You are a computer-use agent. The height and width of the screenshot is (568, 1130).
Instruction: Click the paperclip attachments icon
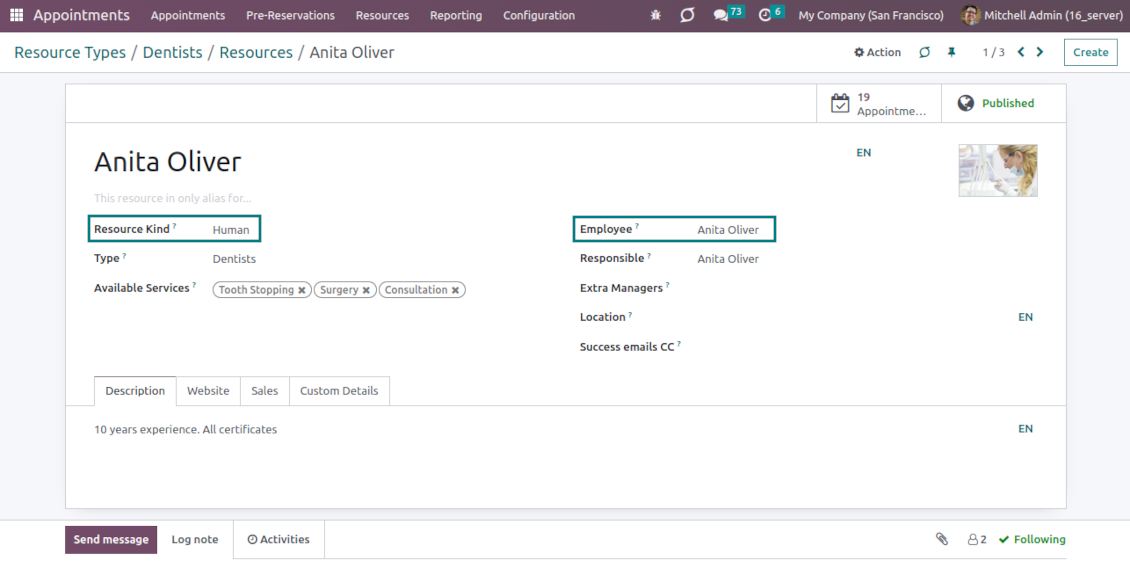(x=941, y=539)
